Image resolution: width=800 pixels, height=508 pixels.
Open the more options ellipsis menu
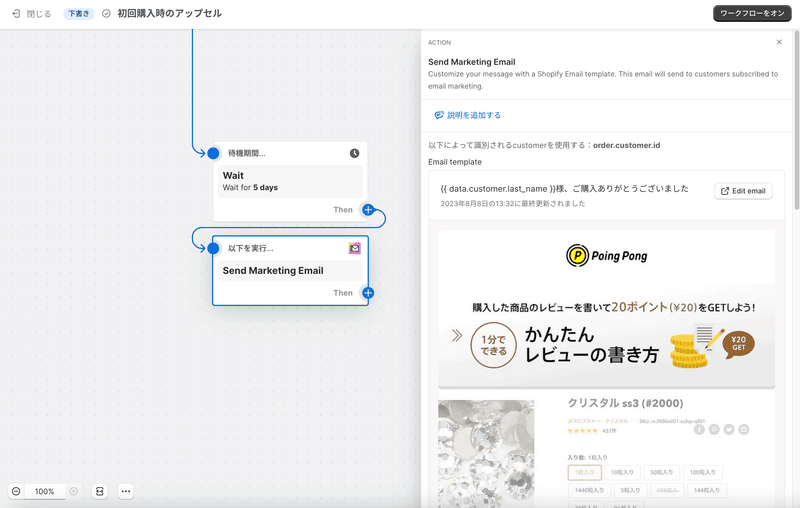[126, 491]
